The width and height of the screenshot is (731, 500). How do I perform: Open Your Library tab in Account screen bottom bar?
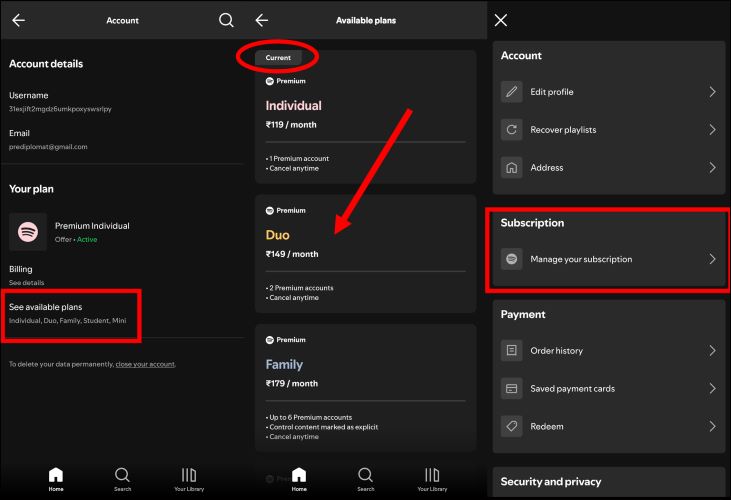click(x=189, y=479)
